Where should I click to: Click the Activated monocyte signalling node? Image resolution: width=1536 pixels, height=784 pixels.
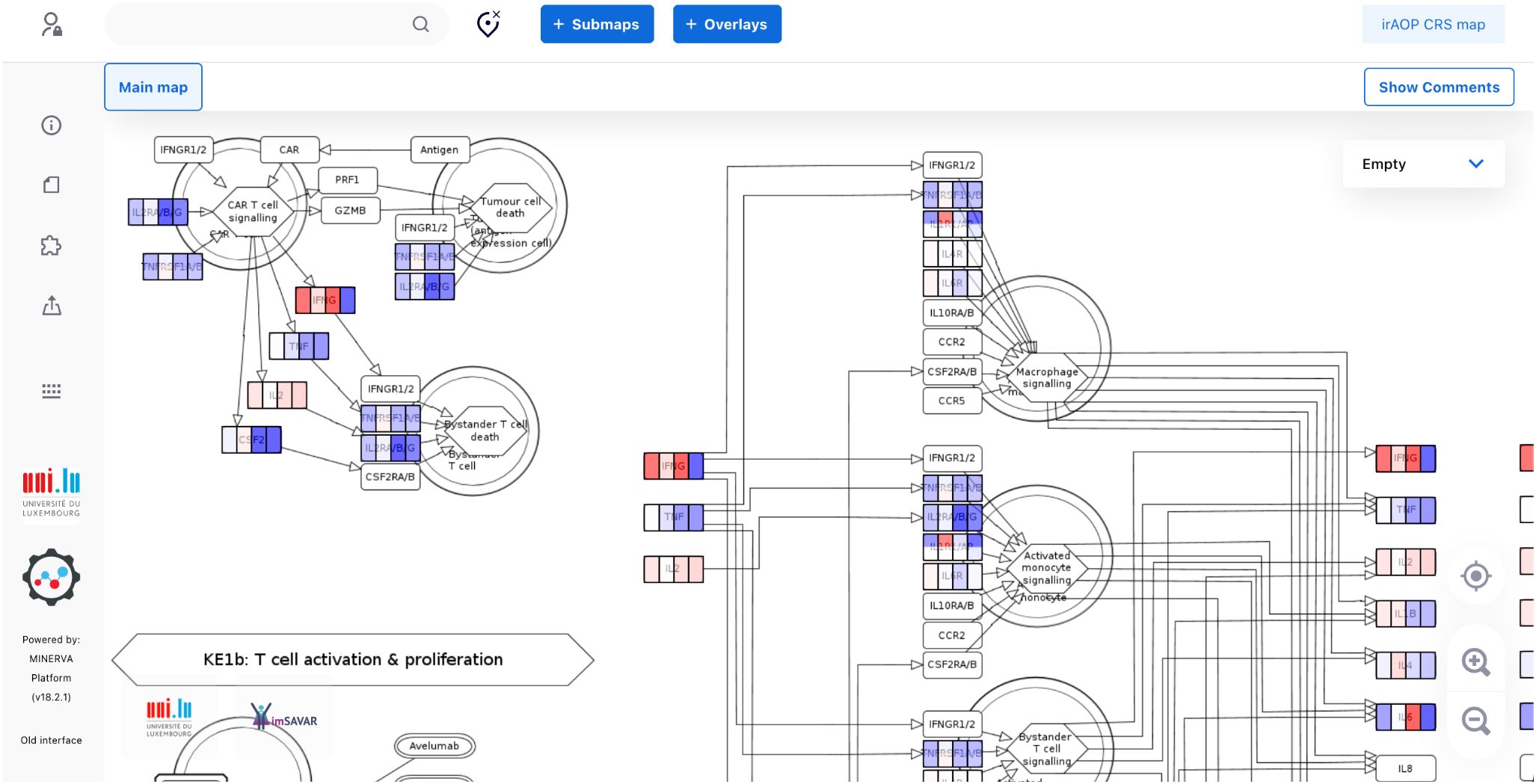point(1047,568)
